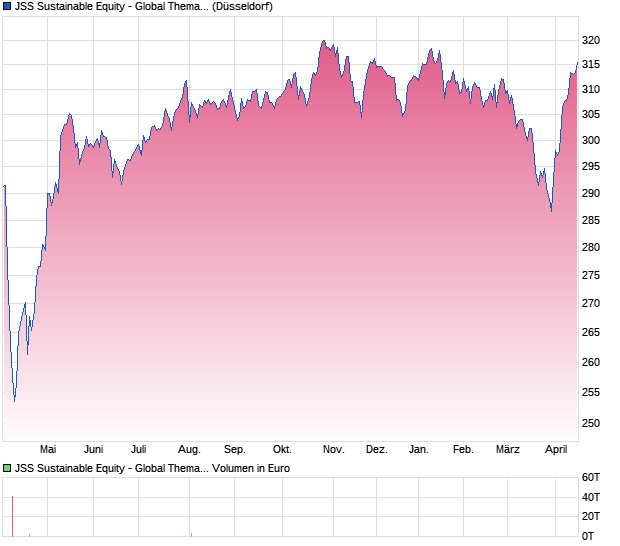This screenshot has height=546, width=620.
Task: Click the 60T volume axis label
Action: coord(591,478)
